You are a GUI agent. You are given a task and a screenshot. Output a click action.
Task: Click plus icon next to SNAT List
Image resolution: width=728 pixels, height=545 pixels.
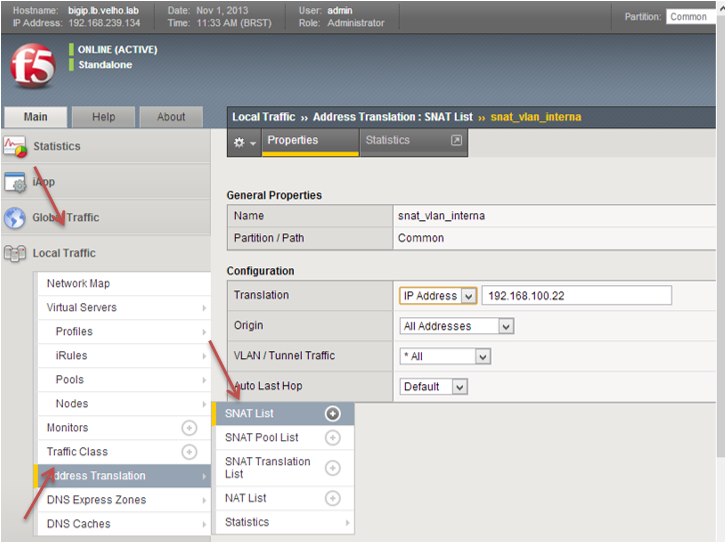(x=333, y=414)
